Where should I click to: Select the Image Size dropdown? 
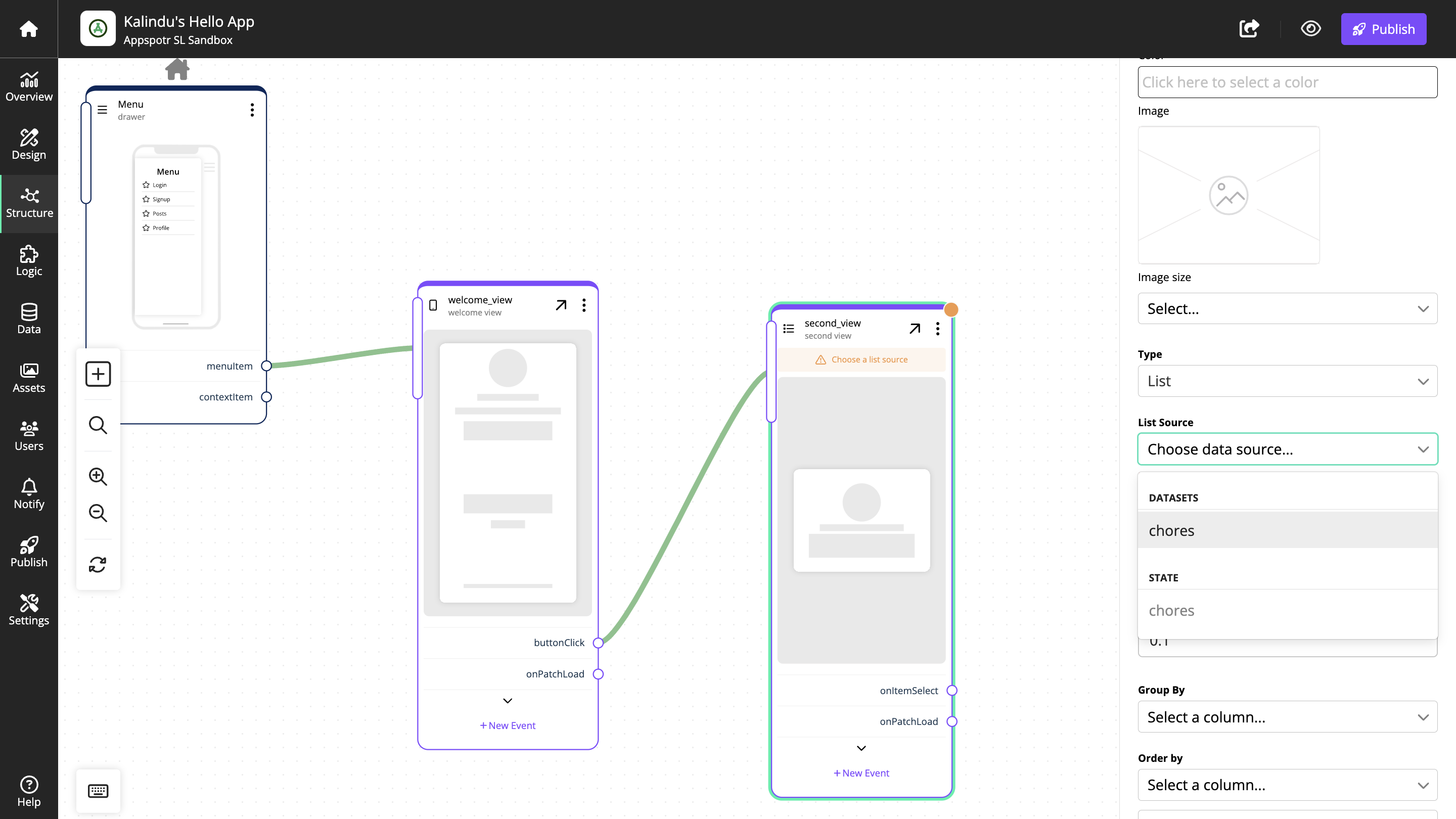pyautogui.click(x=1288, y=308)
